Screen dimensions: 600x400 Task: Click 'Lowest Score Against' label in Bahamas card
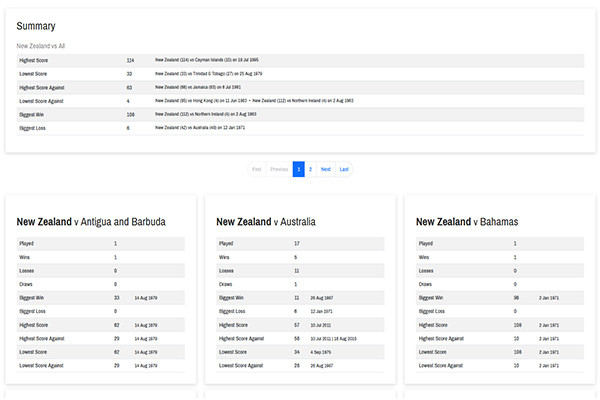[441, 366]
